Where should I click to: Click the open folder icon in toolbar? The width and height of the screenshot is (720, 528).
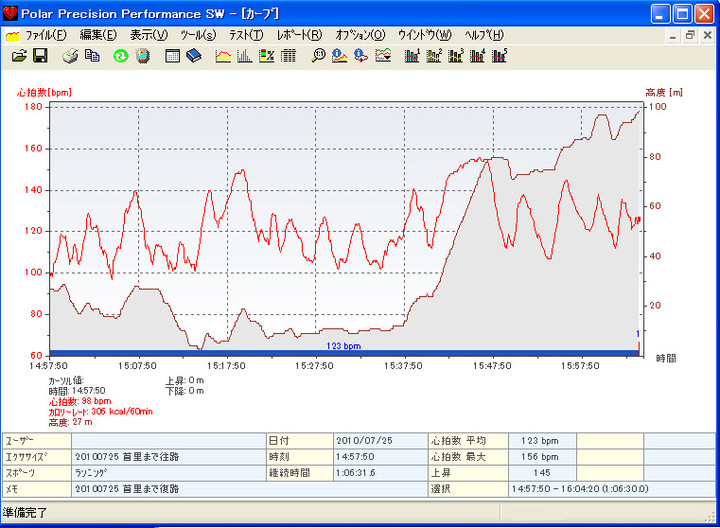click(x=19, y=56)
